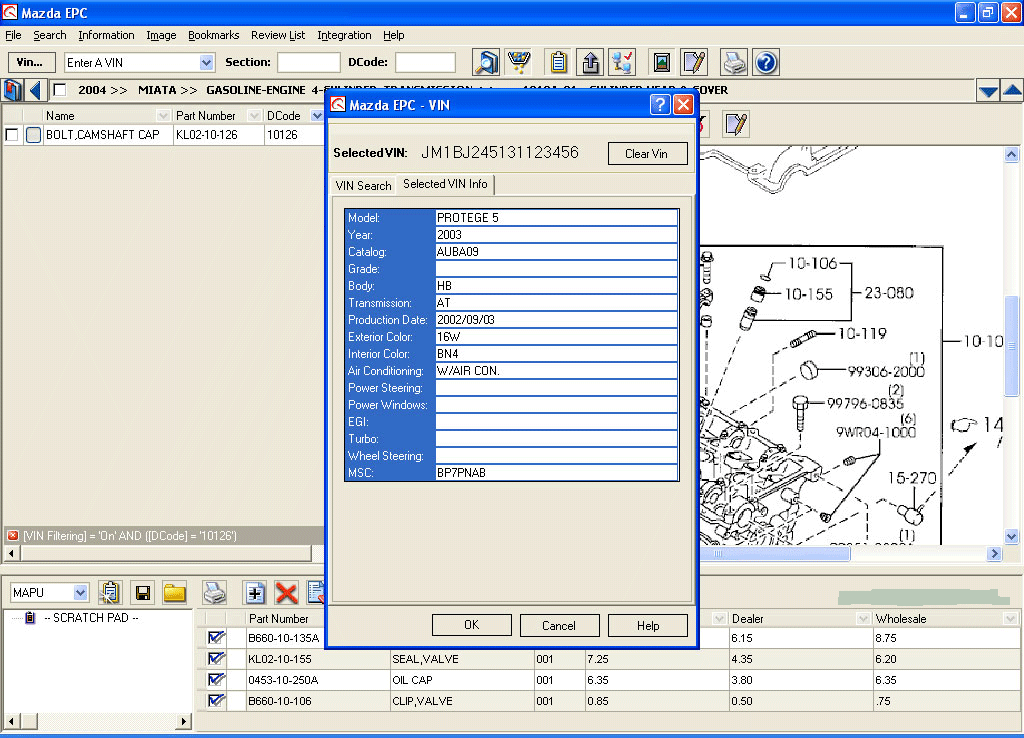The image size is (1024, 738).
Task: Uncheck the B660-10-135A row checkbox
Action: (x=216, y=637)
